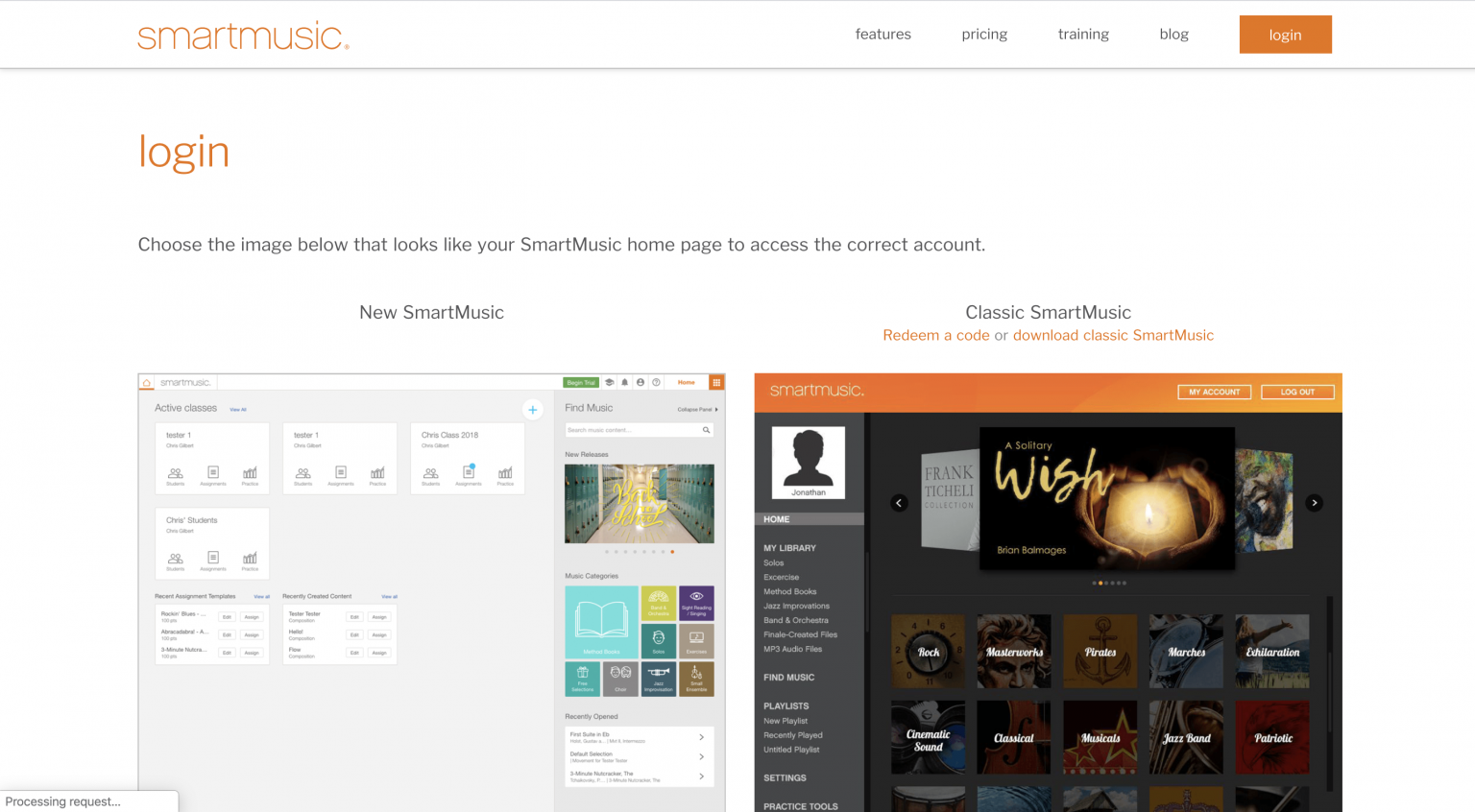The width and height of the screenshot is (1475, 812).
Task: Click the home icon beside the small smartmusic logo
Action: tap(147, 383)
